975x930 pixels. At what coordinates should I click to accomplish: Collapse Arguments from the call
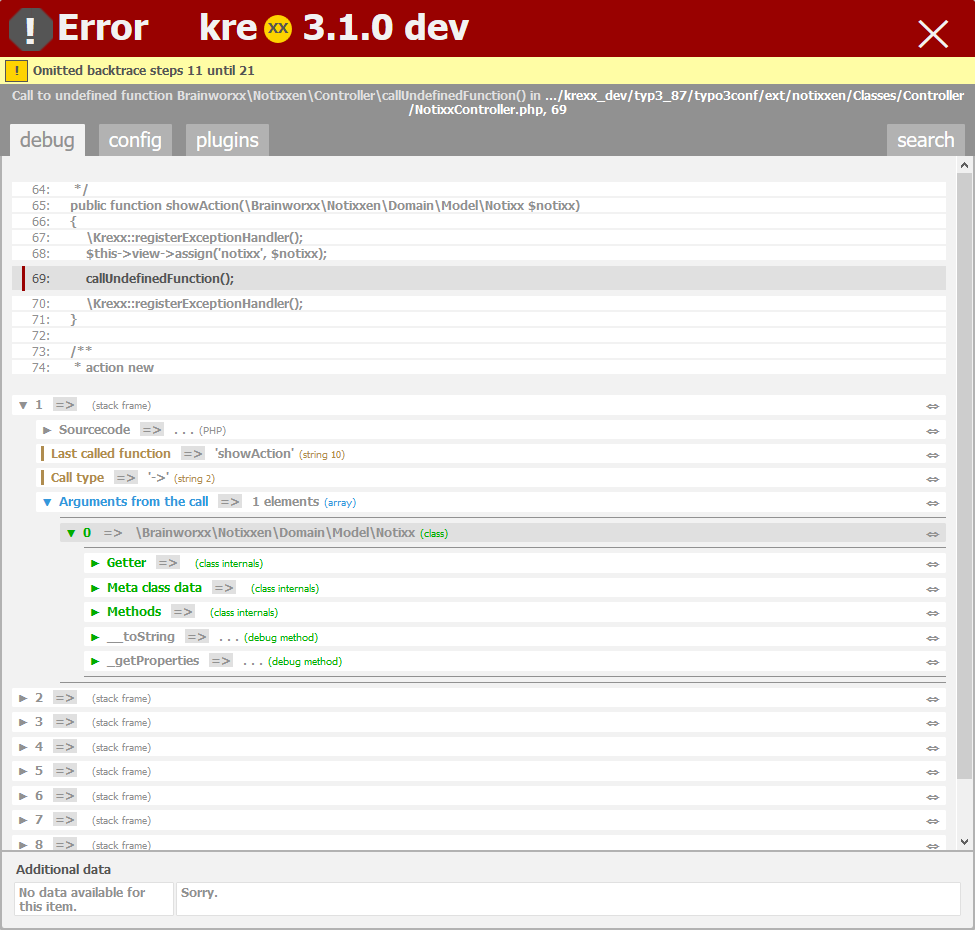47,502
